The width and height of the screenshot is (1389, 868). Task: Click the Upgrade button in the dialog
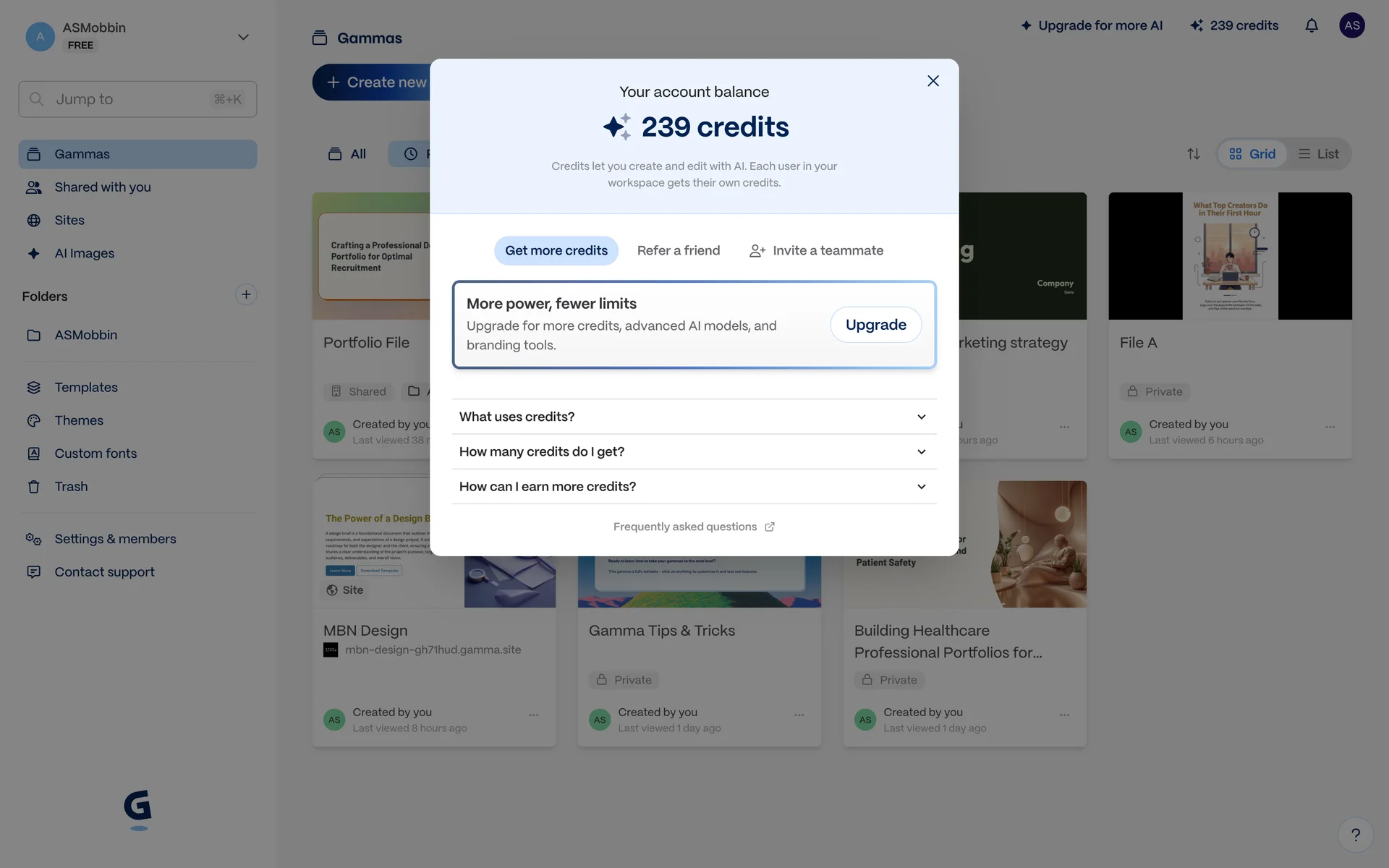(875, 325)
